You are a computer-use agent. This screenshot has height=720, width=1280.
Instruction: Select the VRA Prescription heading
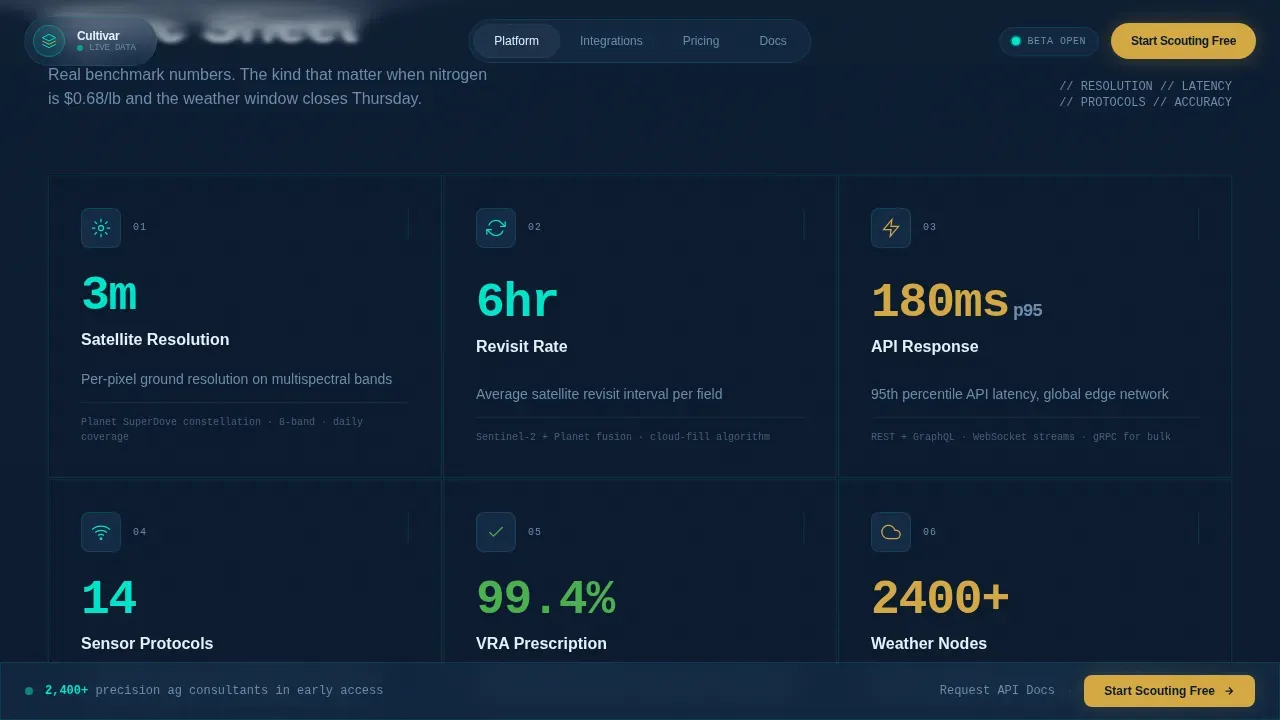[541, 644]
